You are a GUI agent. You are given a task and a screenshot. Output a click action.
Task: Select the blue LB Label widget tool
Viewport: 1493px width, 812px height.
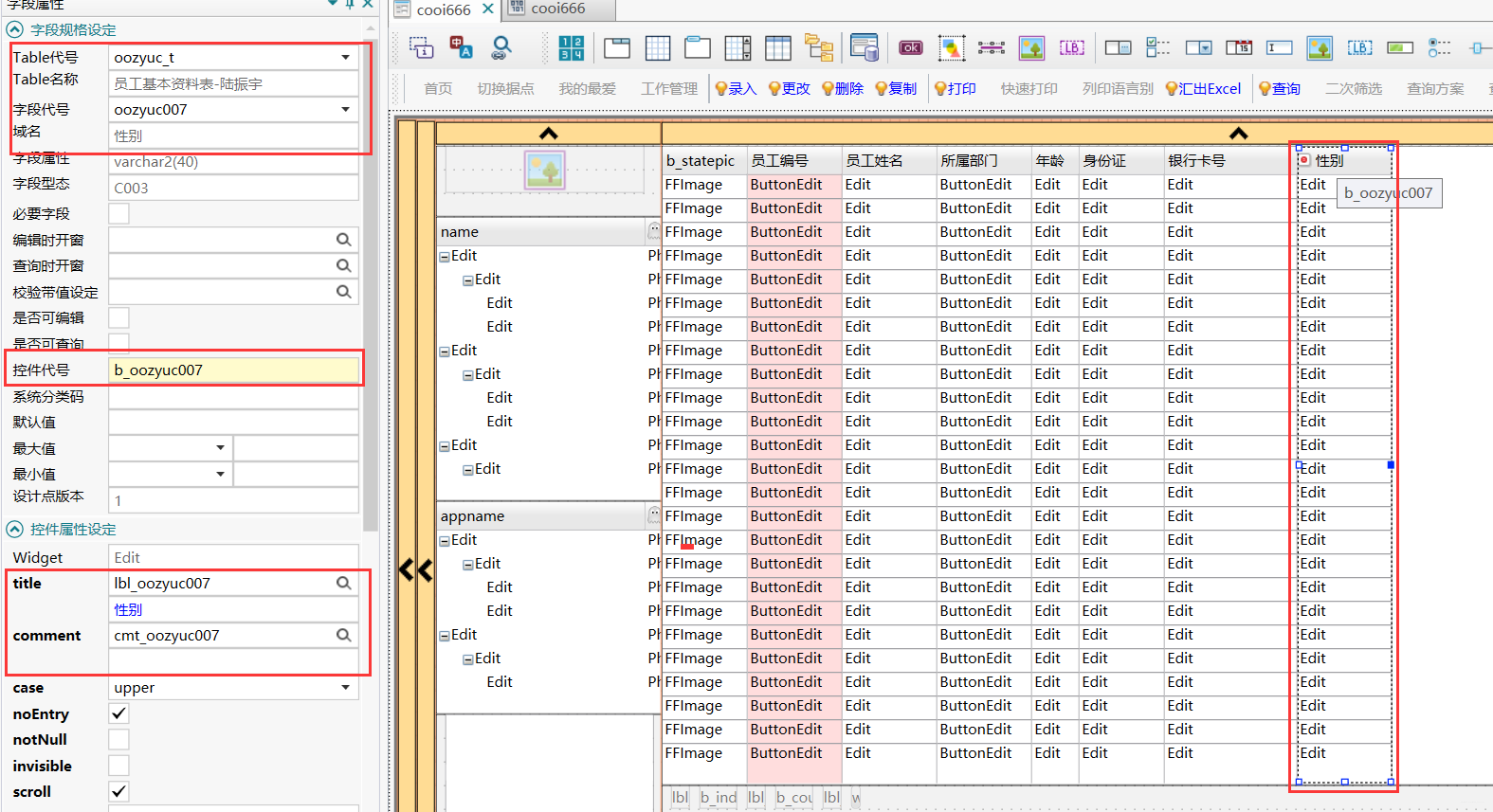pos(1360,47)
